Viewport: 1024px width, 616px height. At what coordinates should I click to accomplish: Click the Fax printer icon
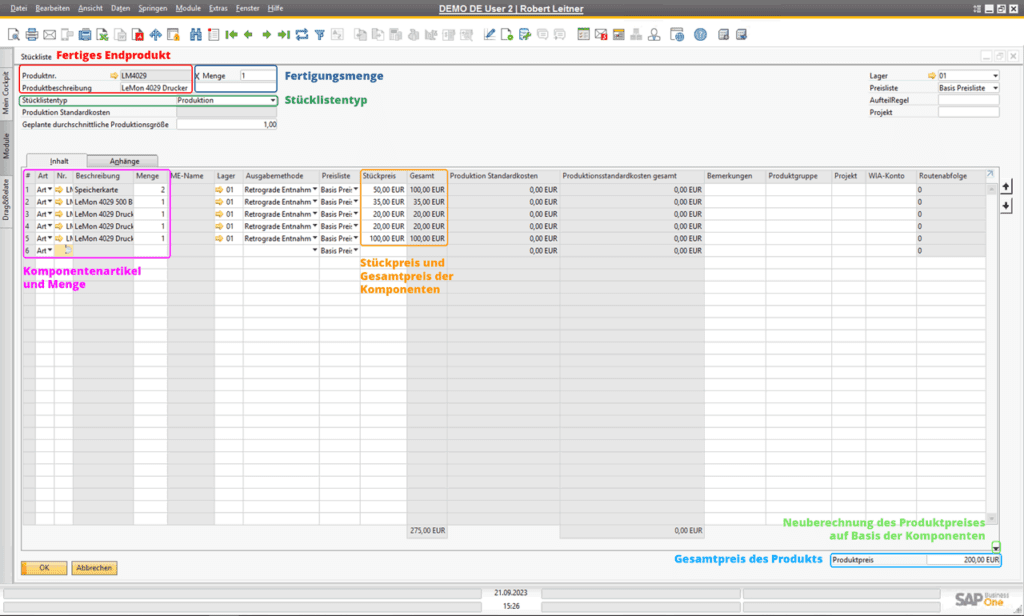point(85,35)
